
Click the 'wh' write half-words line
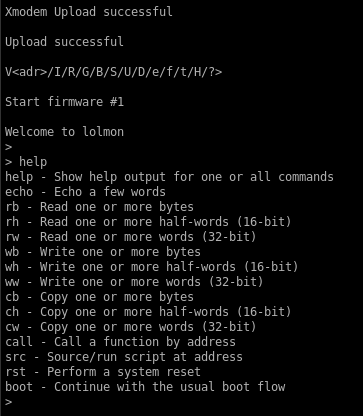(152, 267)
